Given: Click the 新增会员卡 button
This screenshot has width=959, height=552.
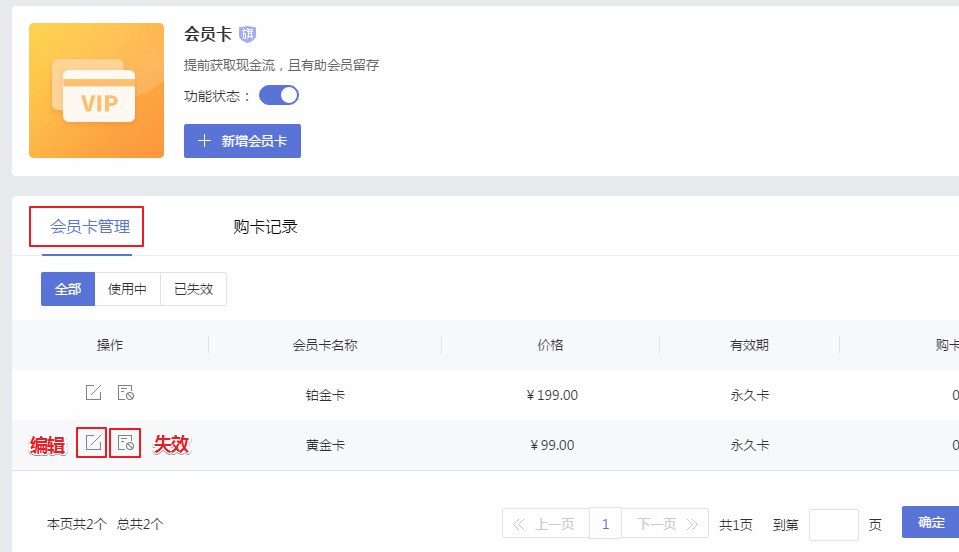Looking at the screenshot, I should point(242,141).
